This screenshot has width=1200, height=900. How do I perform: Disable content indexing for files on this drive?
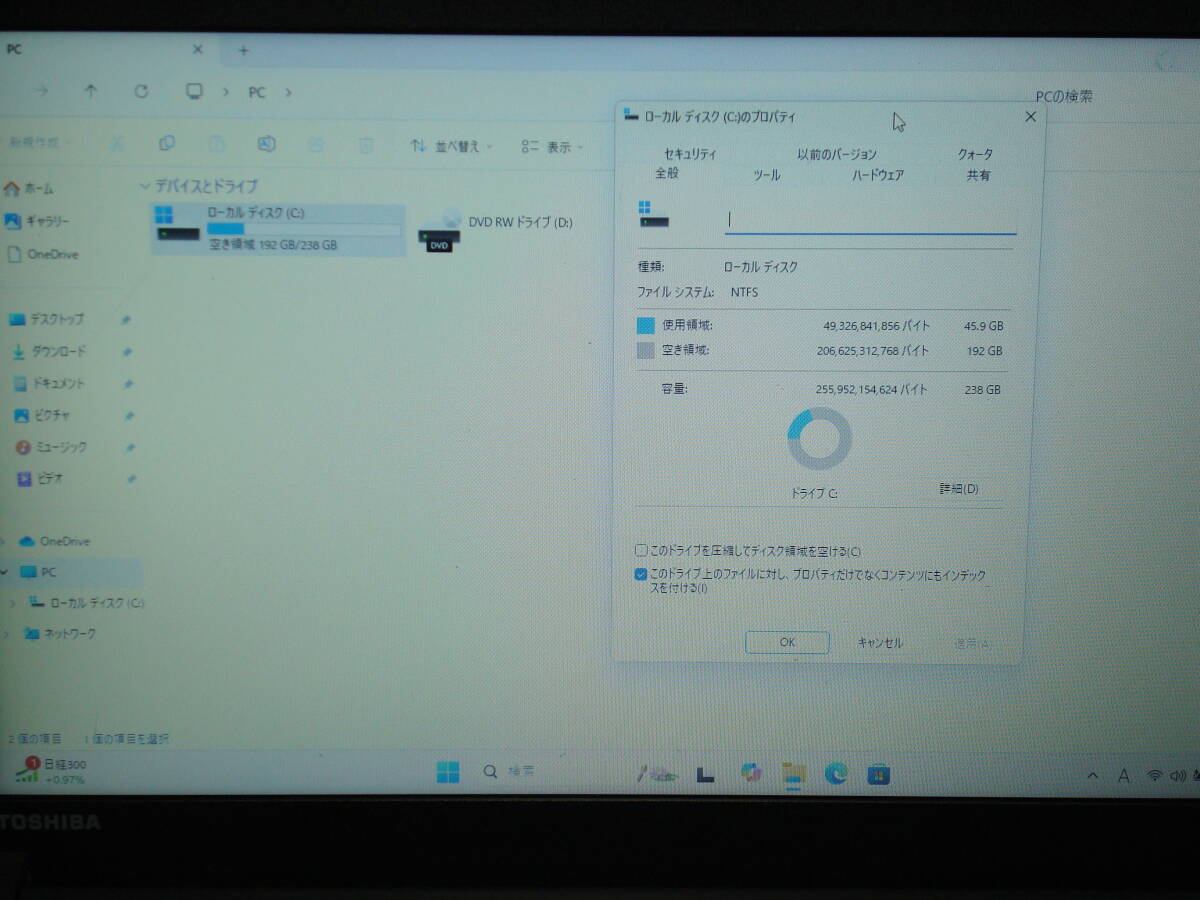641,575
